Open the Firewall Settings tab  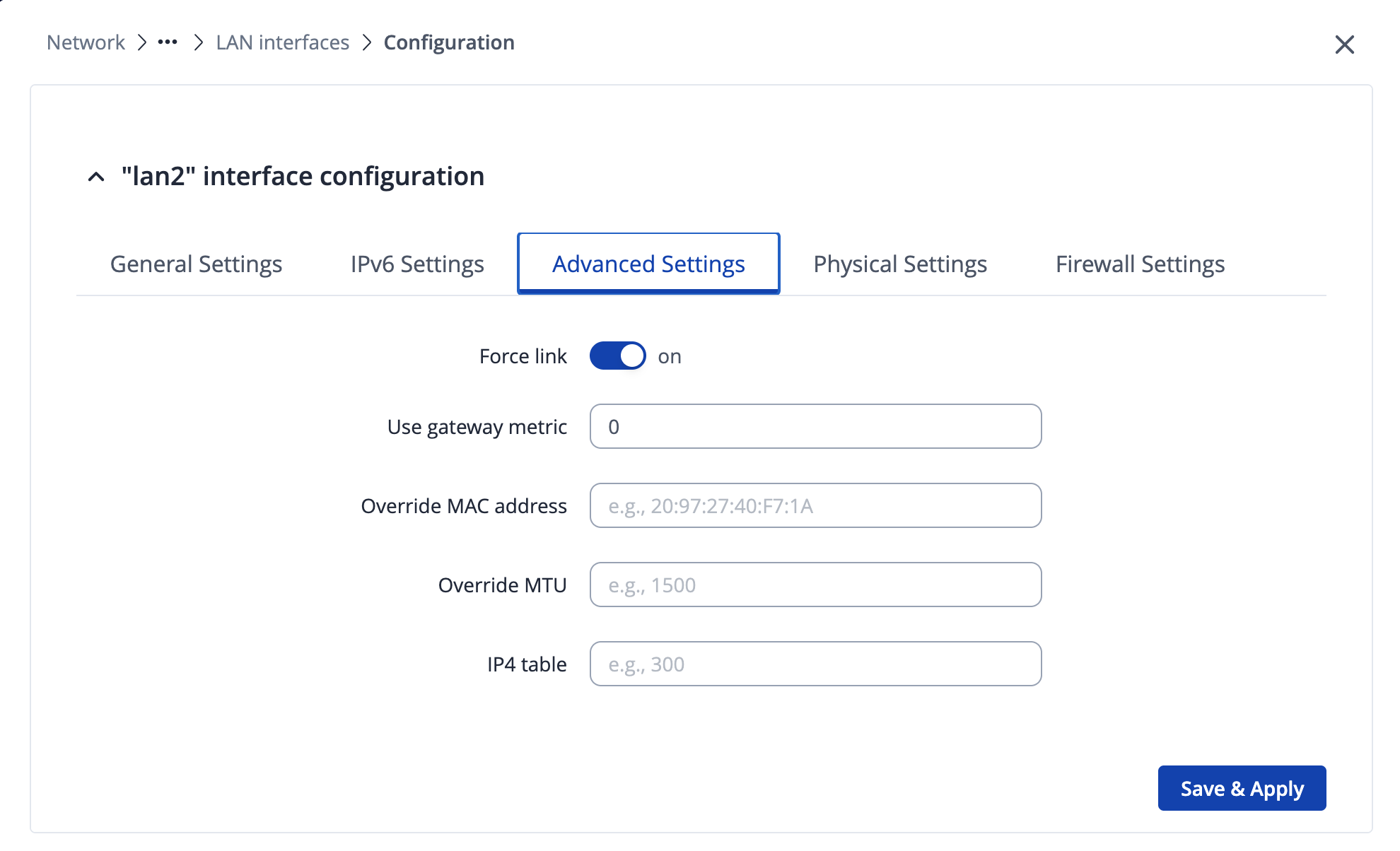point(1140,264)
